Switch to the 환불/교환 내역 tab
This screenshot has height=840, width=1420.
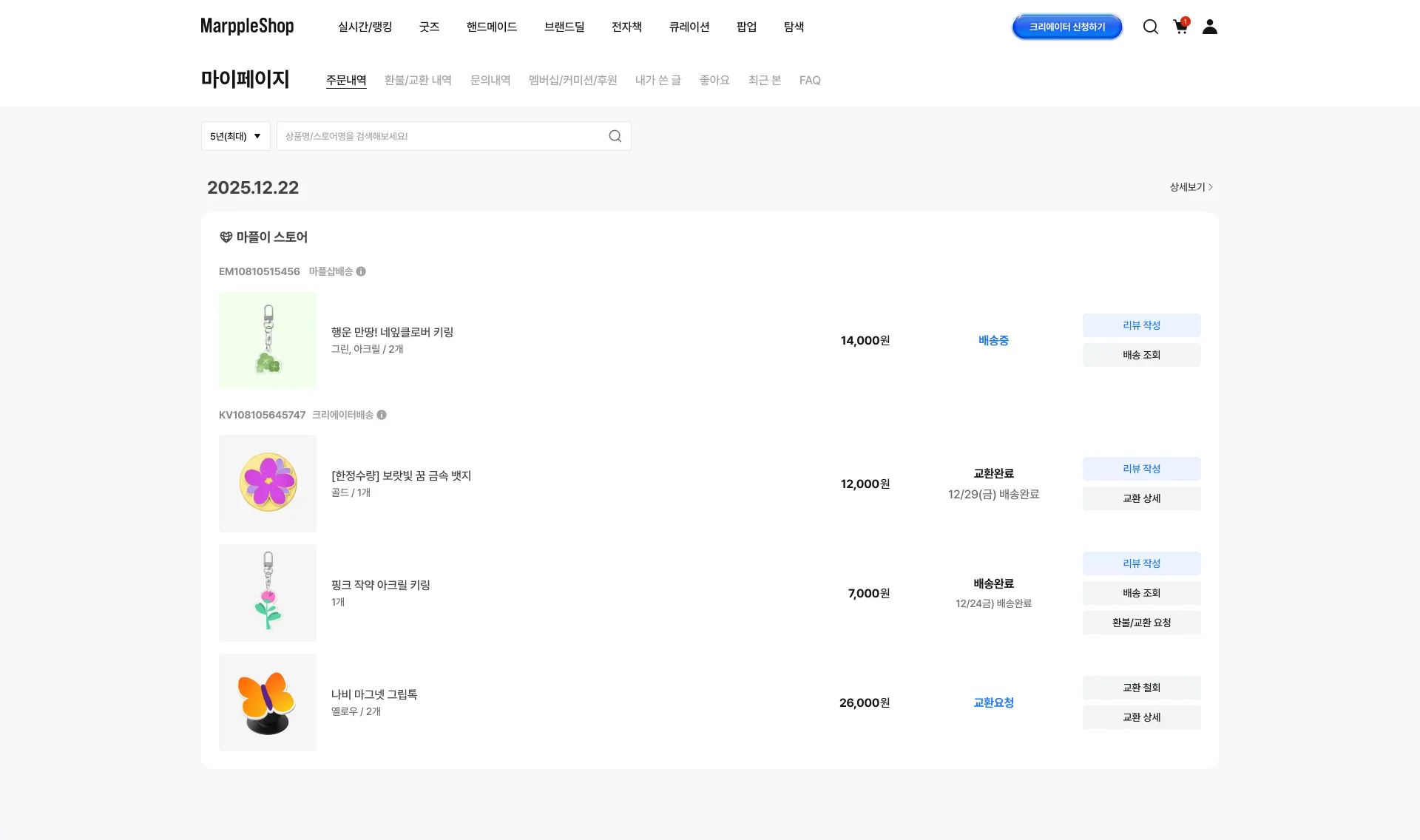click(418, 80)
